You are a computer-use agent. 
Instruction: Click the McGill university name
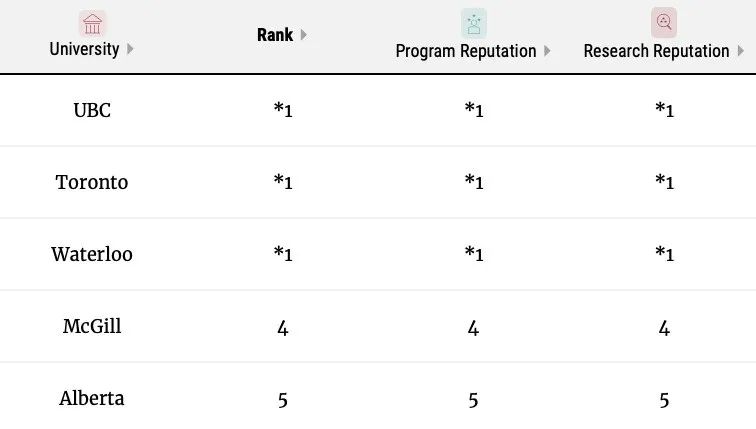[92, 326]
